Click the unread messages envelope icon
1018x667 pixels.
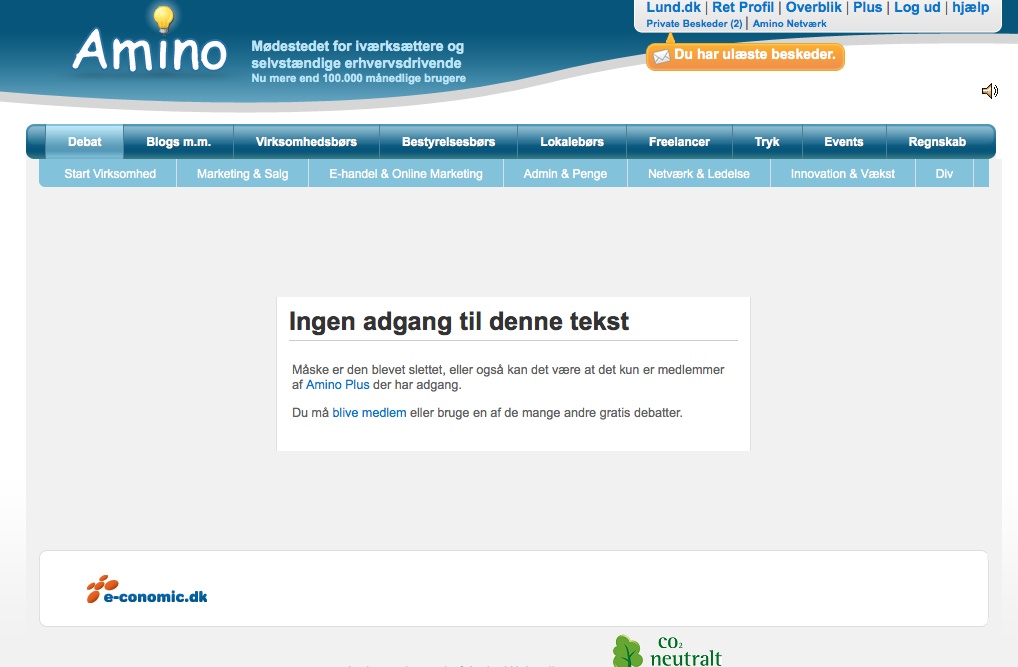tap(661, 56)
